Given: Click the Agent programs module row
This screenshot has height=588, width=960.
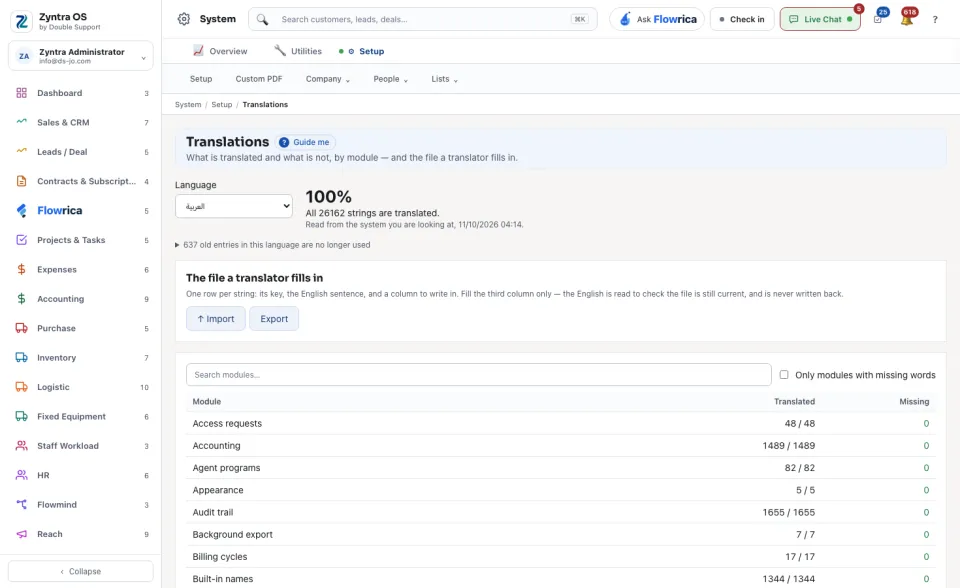Looking at the screenshot, I should (x=561, y=467).
